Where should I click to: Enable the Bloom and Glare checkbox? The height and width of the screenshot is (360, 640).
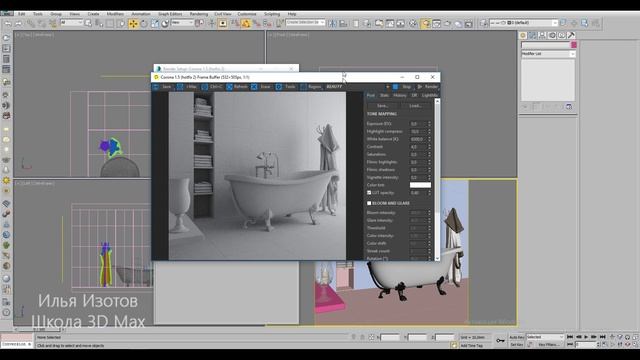pyautogui.click(x=369, y=203)
